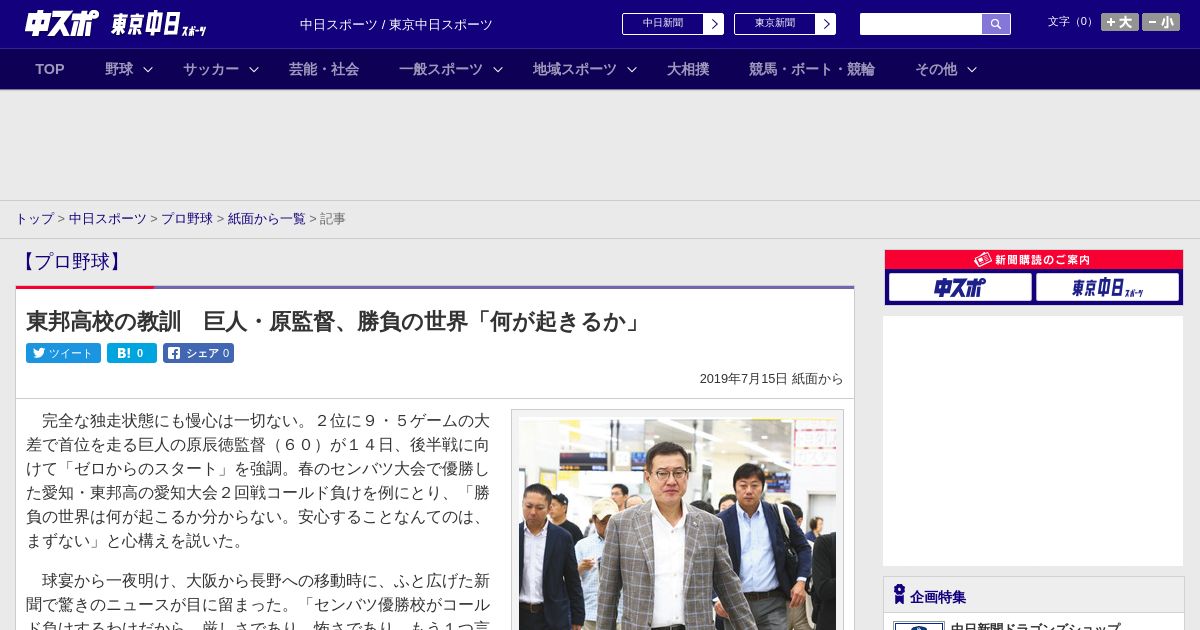
Task: Open the 大相撲 menu item
Action: pyautogui.click(x=688, y=69)
